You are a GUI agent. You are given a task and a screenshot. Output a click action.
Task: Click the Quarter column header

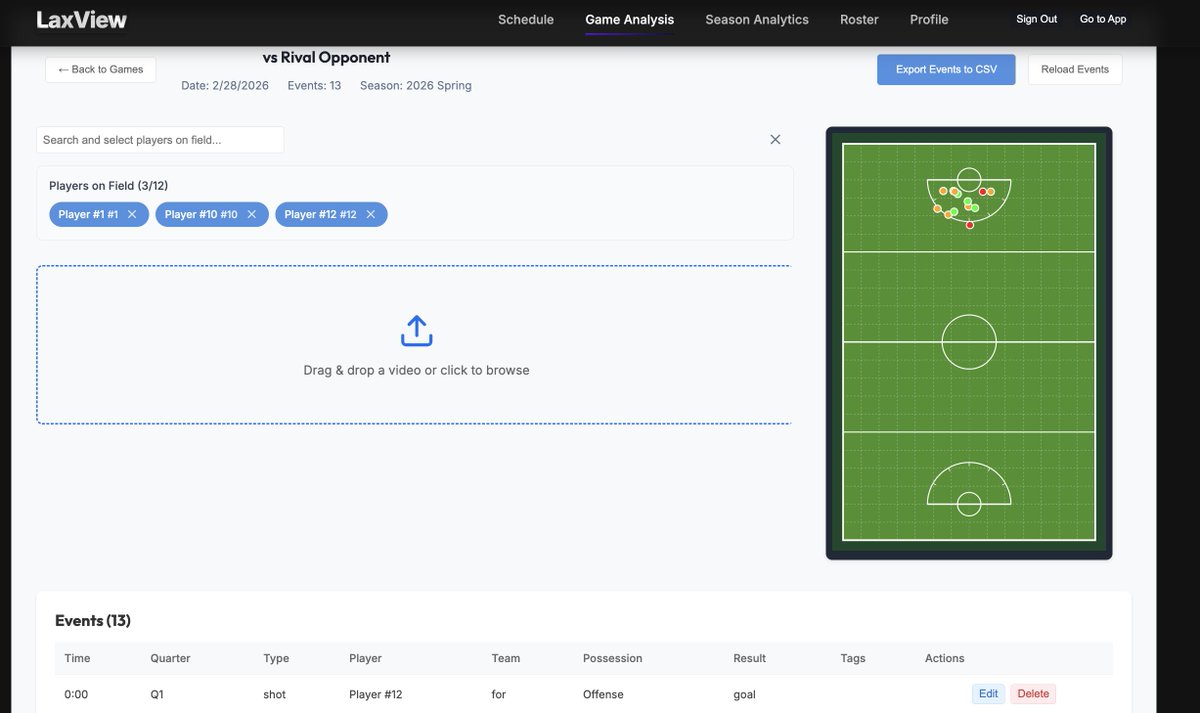pyautogui.click(x=170, y=658)
